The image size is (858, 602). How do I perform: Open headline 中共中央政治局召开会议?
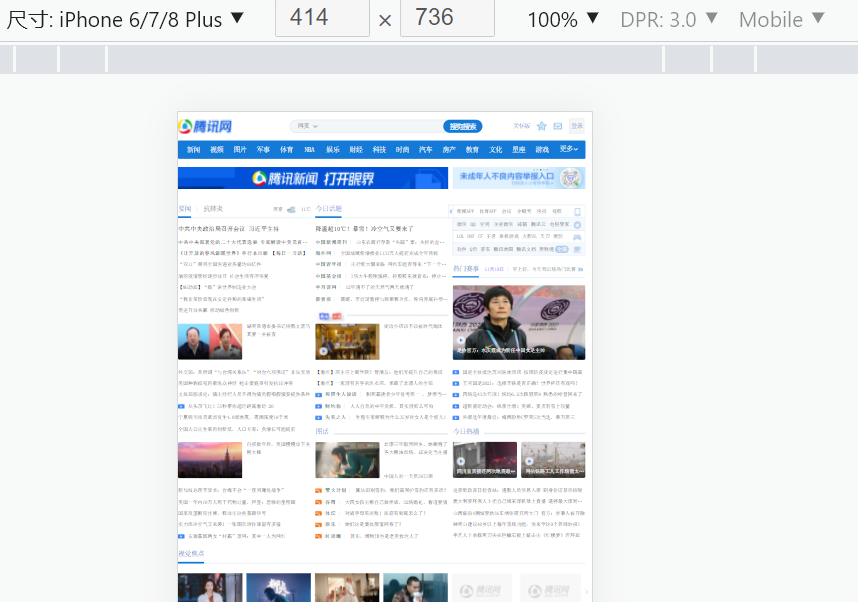point(229,229)
